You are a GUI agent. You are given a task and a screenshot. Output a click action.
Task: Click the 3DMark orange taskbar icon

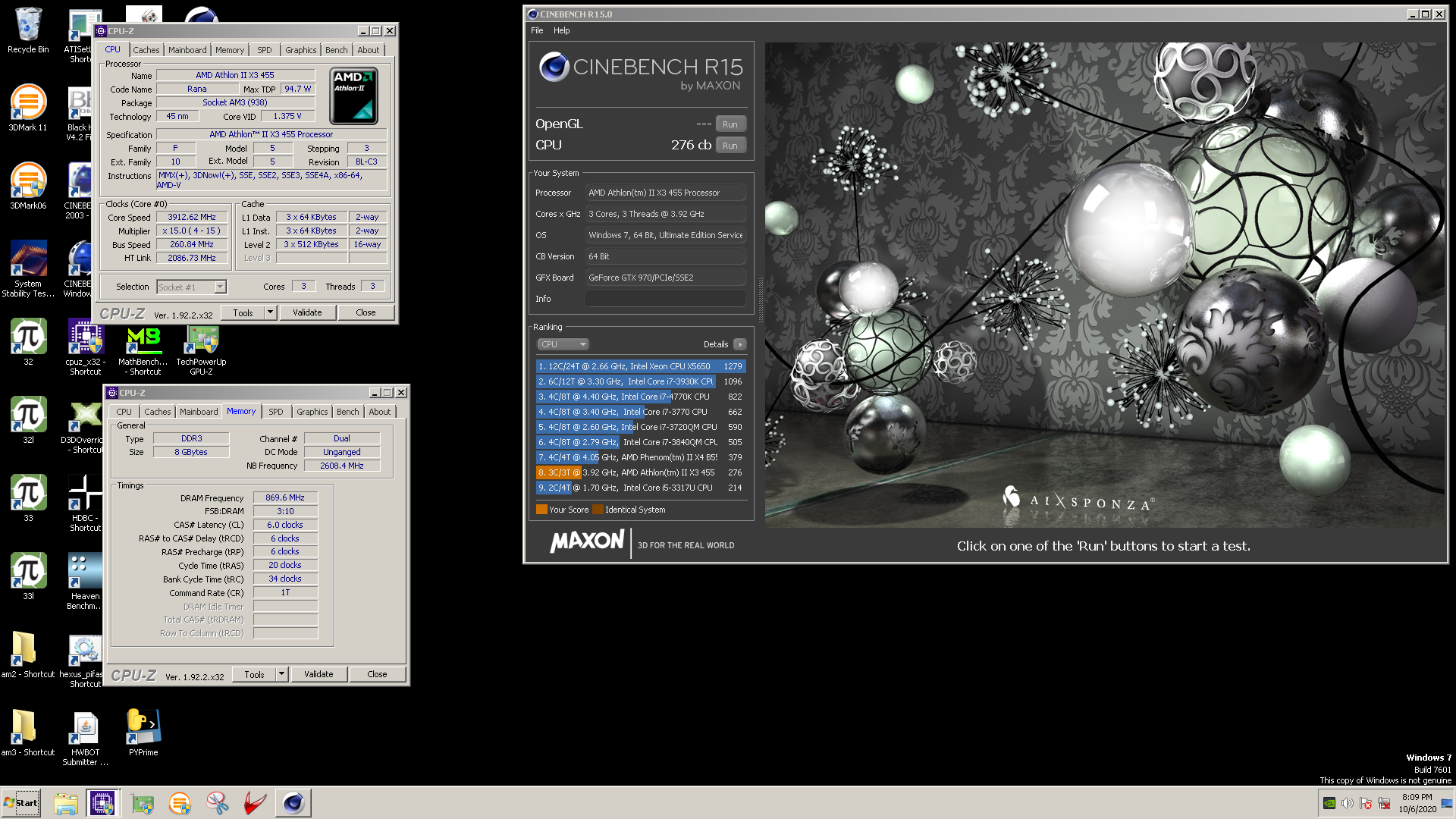(x=180, y=803)
